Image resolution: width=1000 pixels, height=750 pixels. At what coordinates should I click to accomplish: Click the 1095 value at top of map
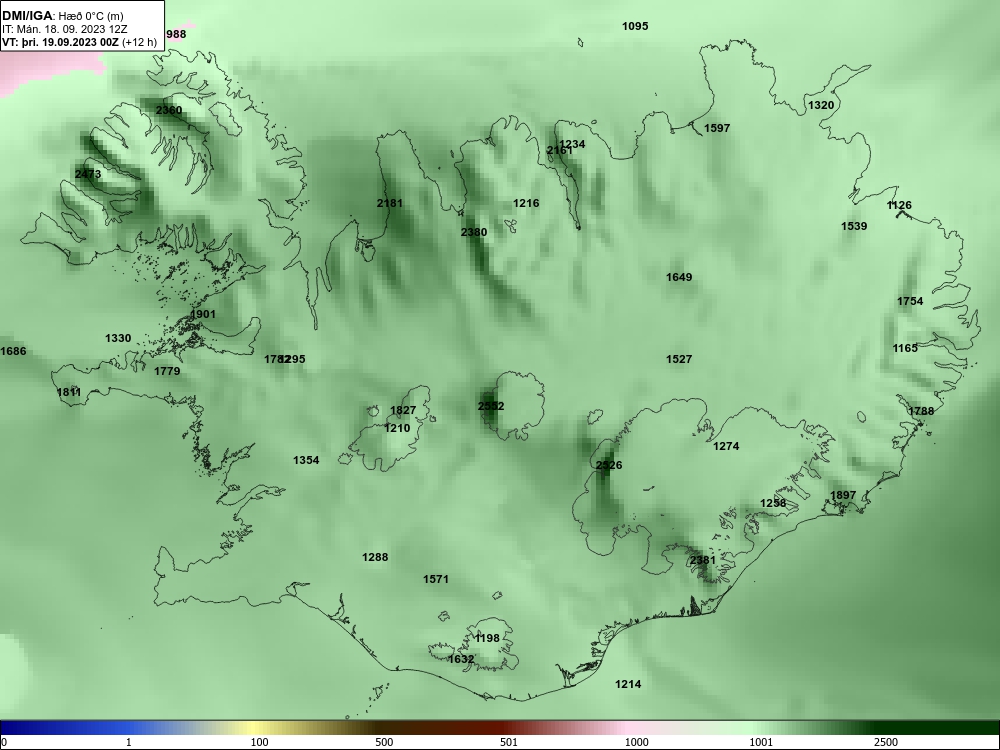(x=635, y=26)
